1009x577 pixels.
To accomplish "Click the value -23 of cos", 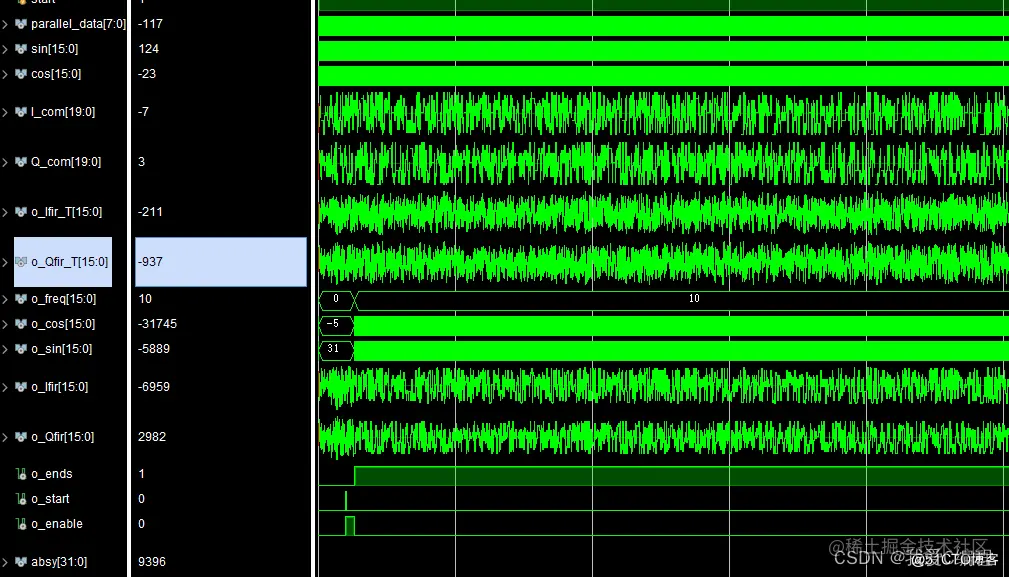I will [x=147, y=74].
